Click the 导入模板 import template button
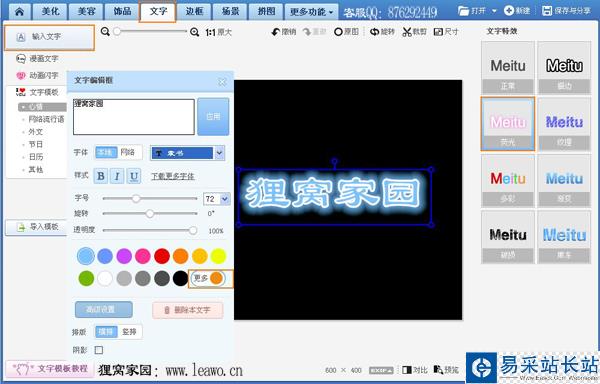Screen dimensions: 600x384 [36, 227]
